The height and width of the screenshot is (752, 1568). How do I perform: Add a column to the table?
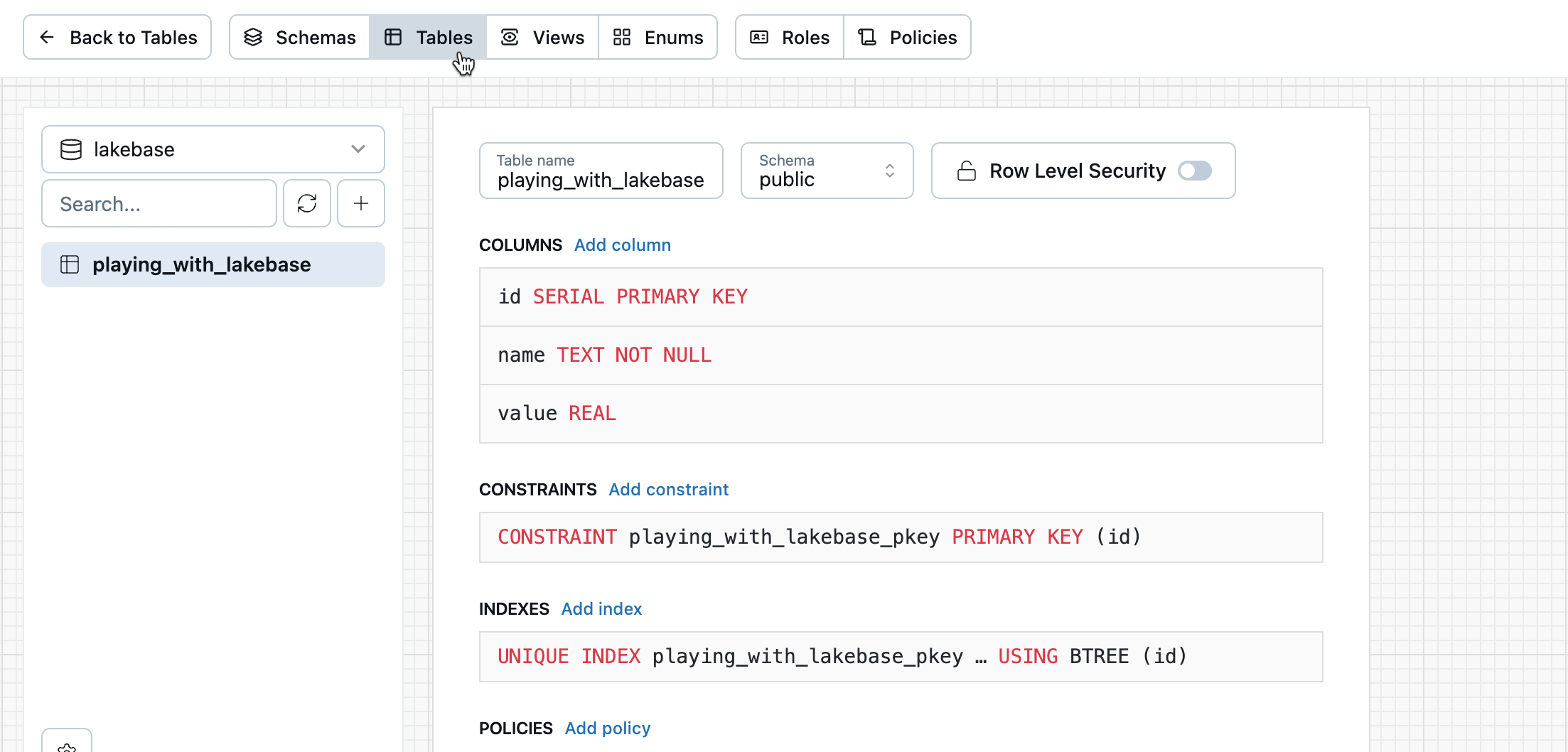point(622,245)
